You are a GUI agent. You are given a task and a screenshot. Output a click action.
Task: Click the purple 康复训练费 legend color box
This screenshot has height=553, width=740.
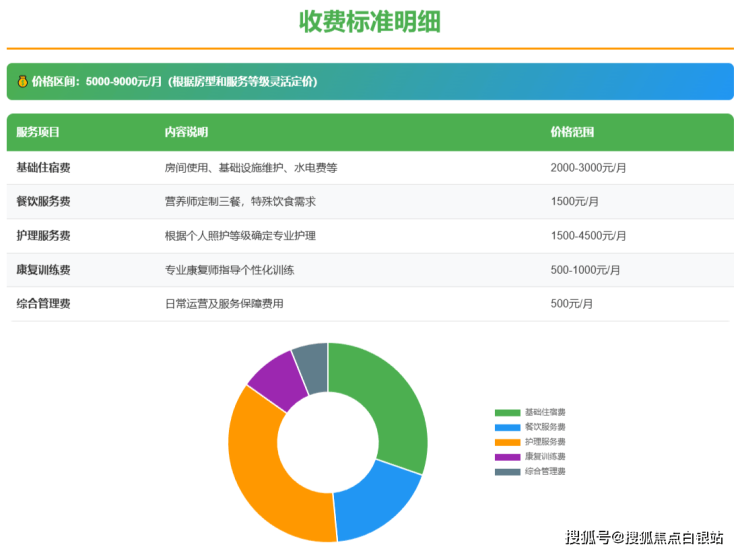[x=507, y=456]
